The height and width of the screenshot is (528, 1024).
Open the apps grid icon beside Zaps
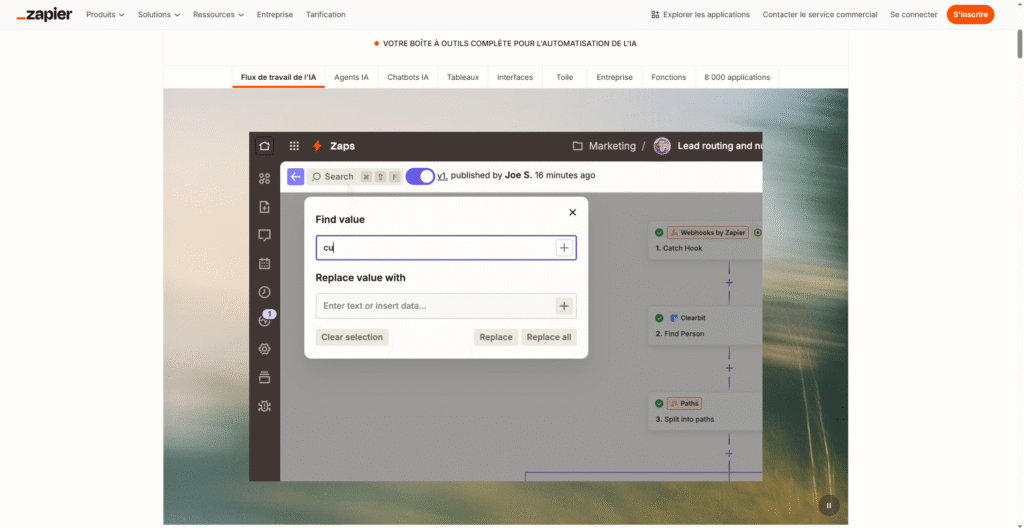click(x=294, y=146)
